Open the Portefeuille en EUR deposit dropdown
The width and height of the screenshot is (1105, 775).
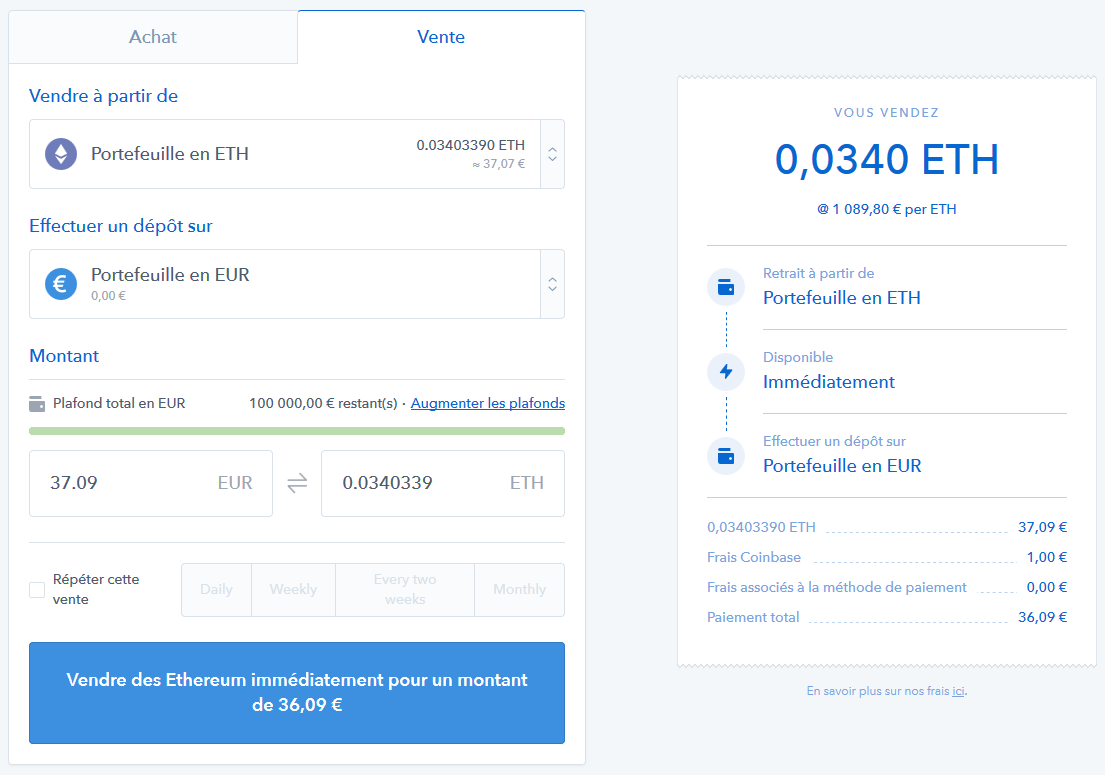point(552,284)
